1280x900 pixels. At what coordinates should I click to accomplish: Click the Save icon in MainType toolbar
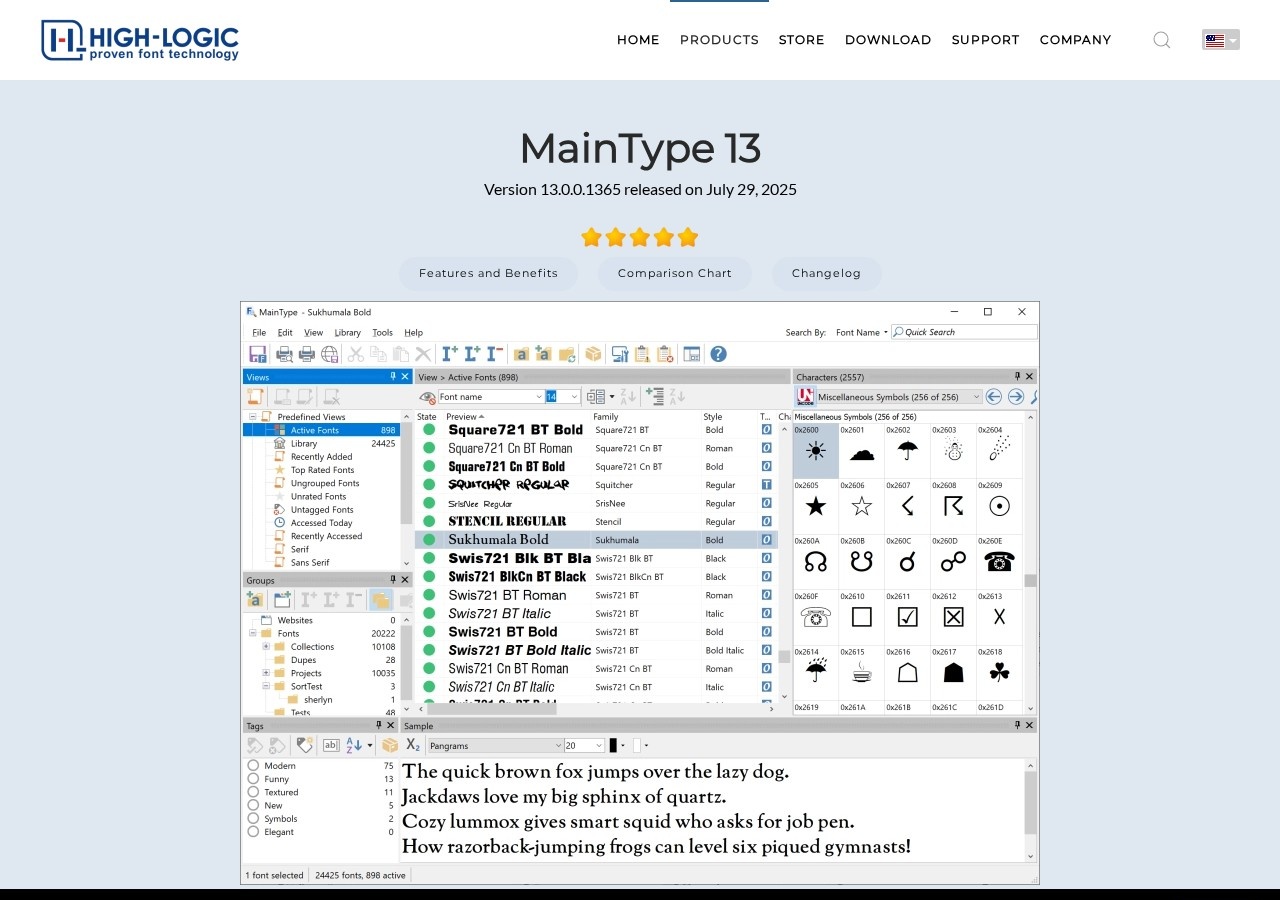pyautogui.click(x=258, y=354)
